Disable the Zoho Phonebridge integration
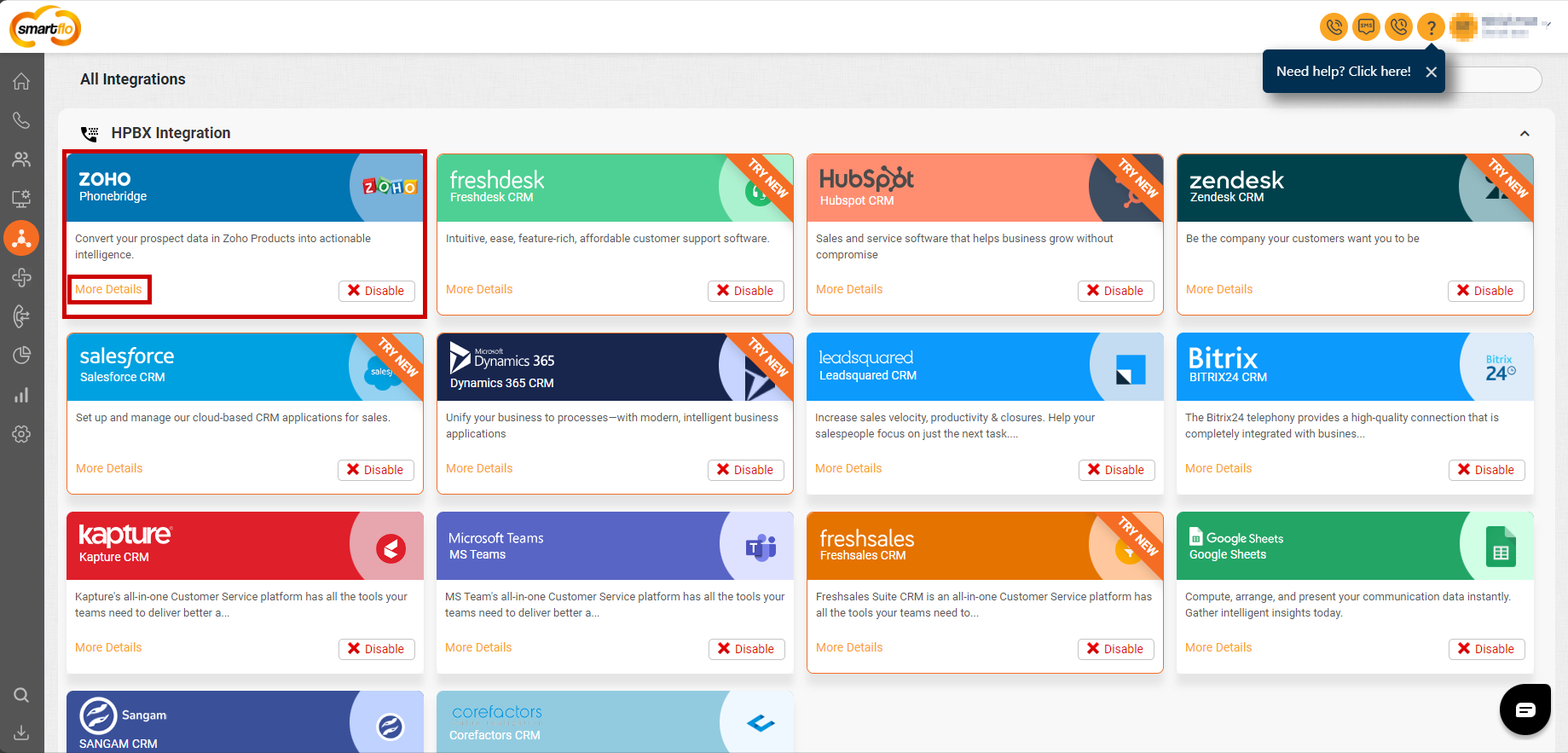1568x753 pixels. coord(377,291)
